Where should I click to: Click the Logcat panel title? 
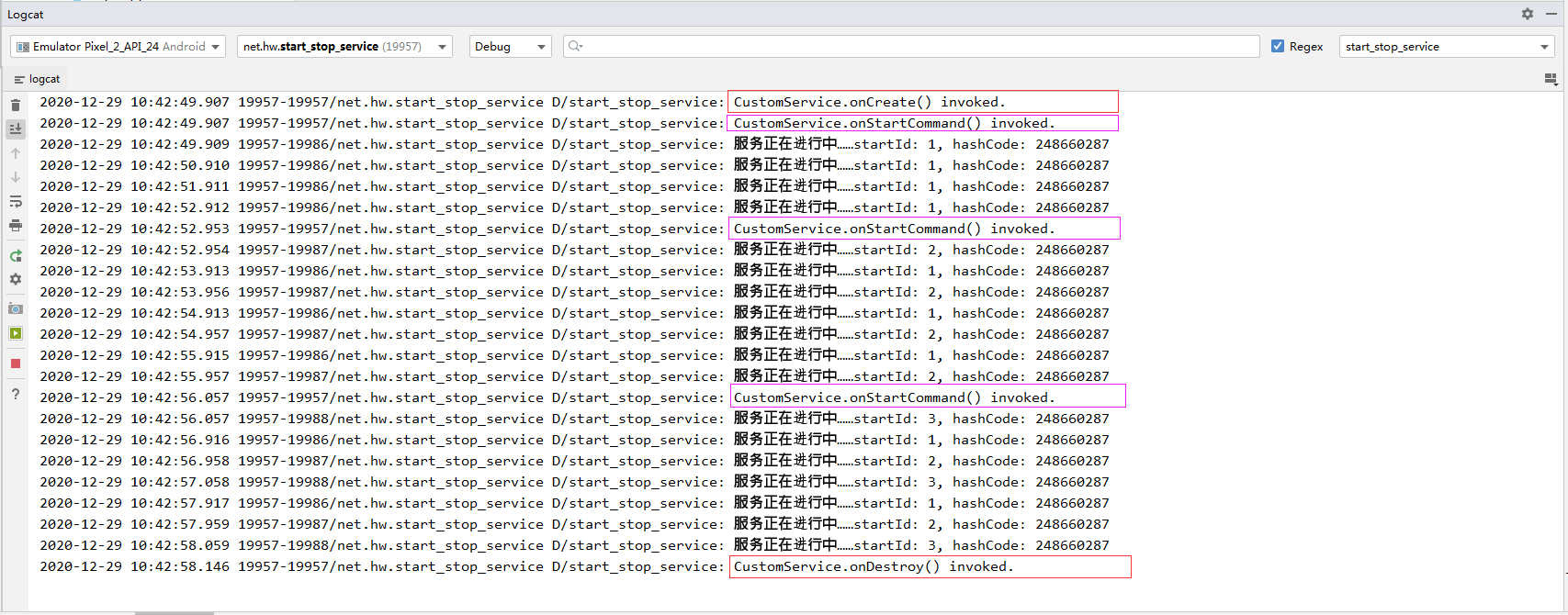pos(26,14)
